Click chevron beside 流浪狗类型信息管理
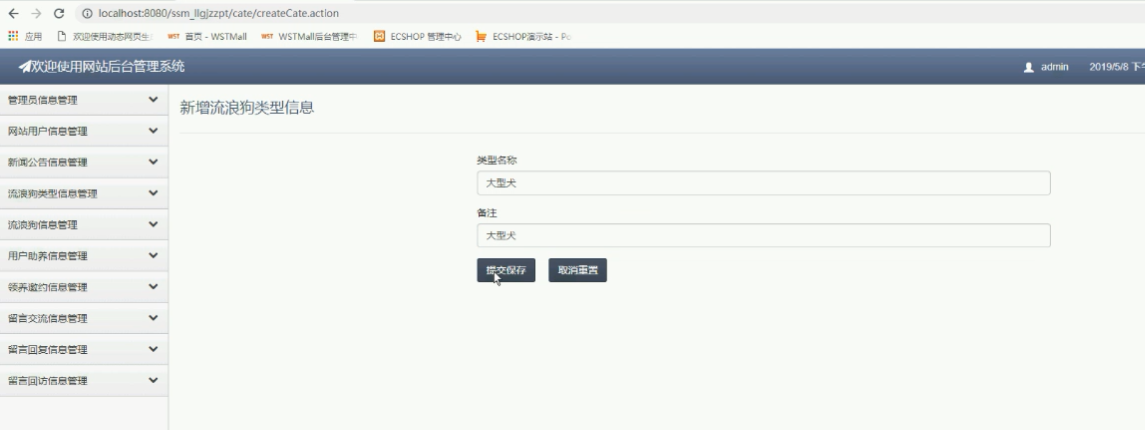The width and height of the screenshot is (1145, 430). pyautogui.click(x=153, y=193)
